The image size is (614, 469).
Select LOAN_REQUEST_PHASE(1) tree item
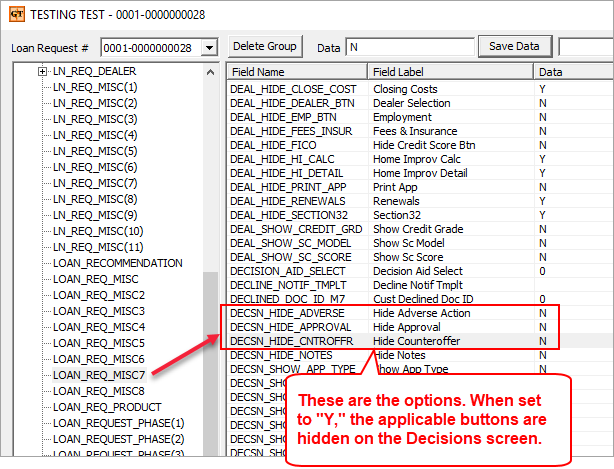pyautogui.click(x=119, y=423)
